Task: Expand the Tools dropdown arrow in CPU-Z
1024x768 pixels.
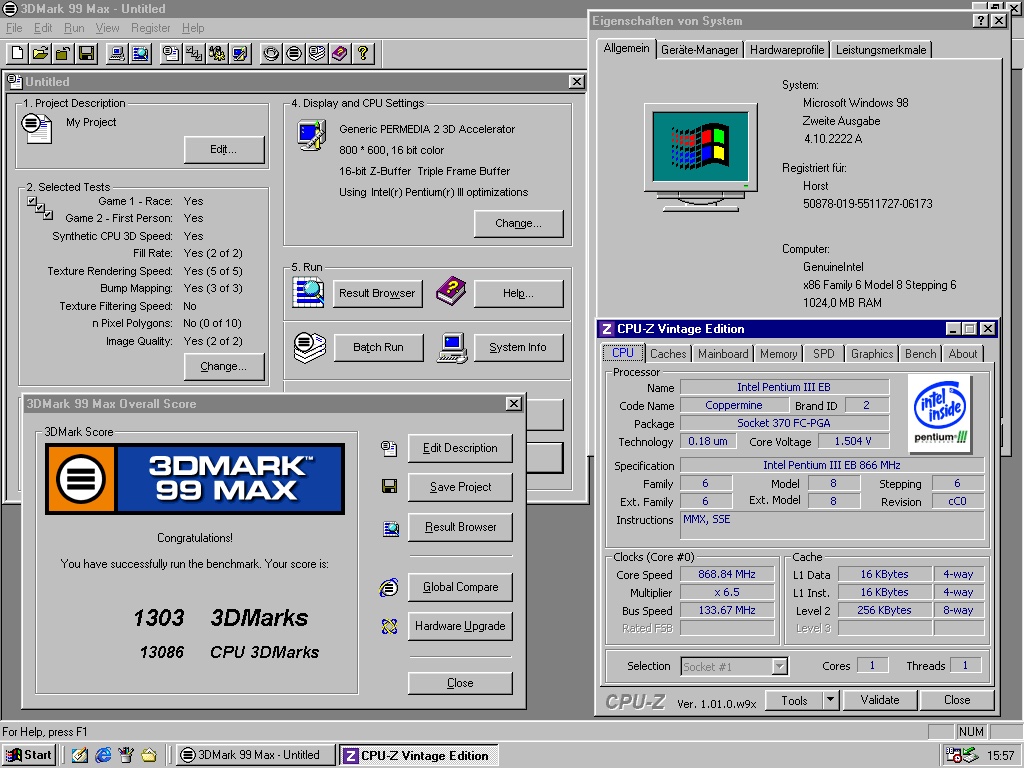Action: tap(829, 700)
